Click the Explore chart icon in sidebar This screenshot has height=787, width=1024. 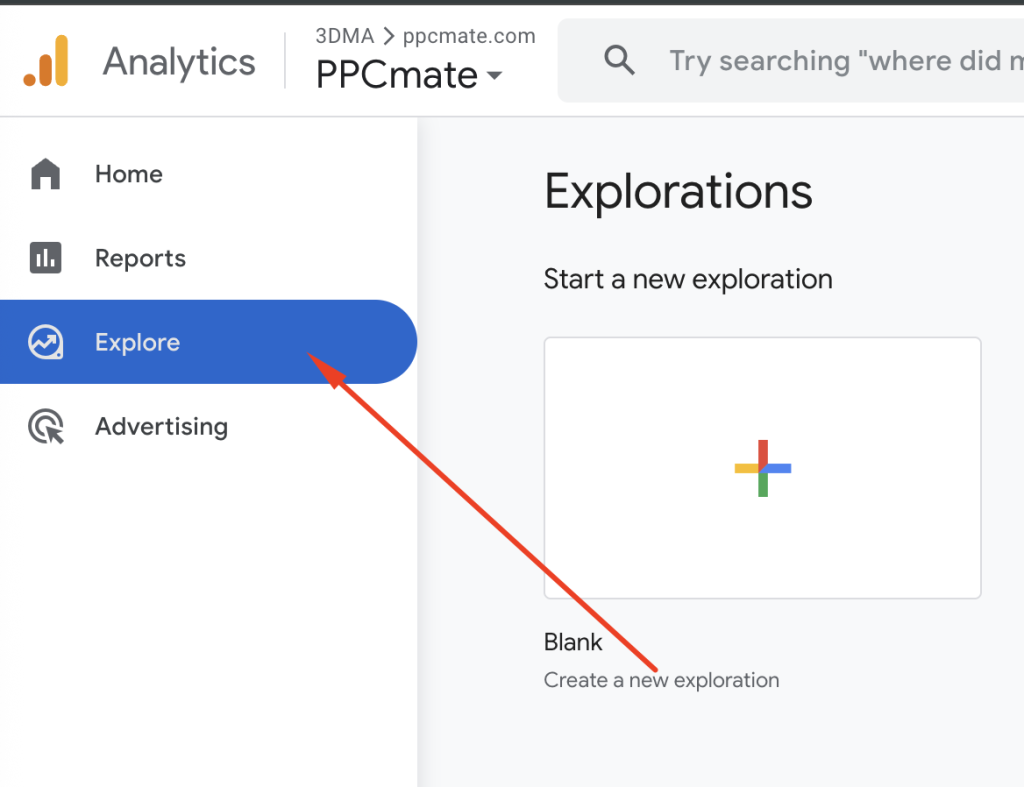(x=46, y=342)
